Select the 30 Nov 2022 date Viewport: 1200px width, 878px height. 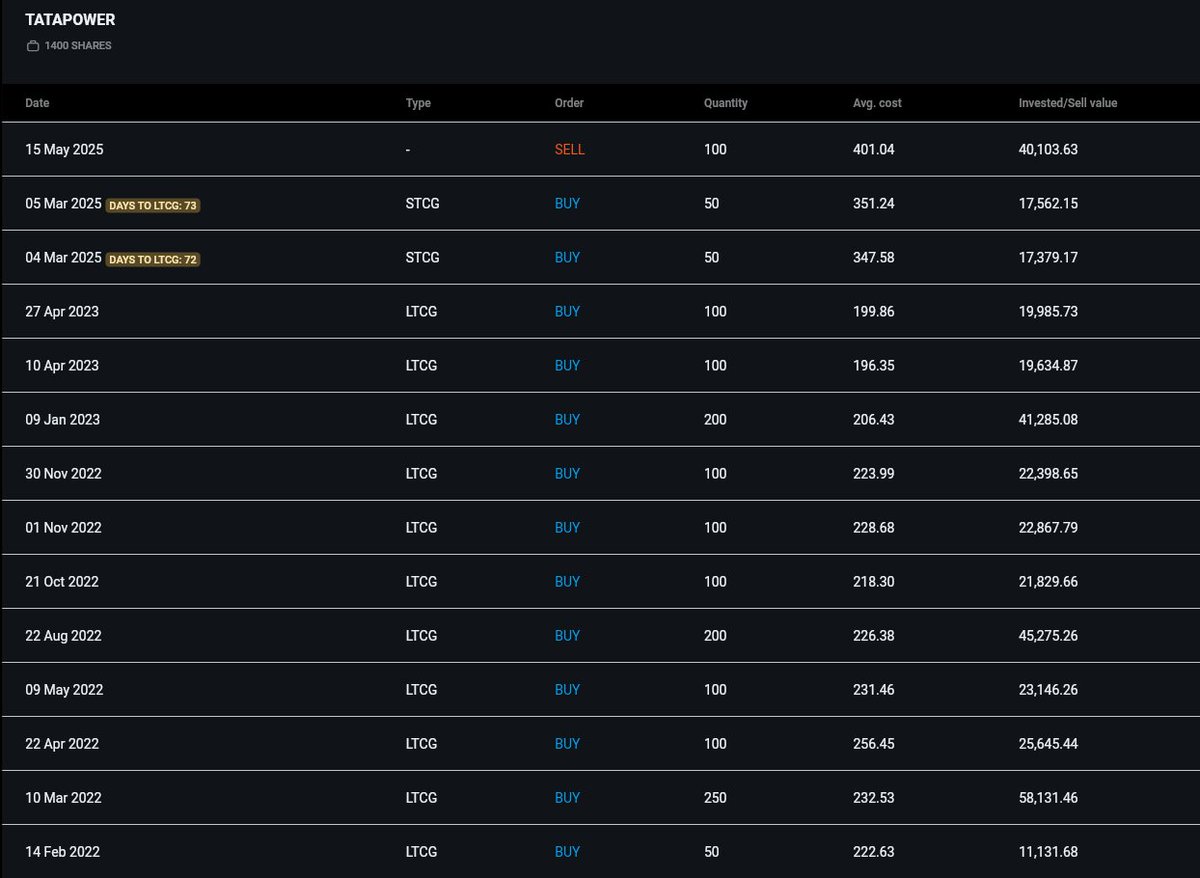click(x=63, y=474)
